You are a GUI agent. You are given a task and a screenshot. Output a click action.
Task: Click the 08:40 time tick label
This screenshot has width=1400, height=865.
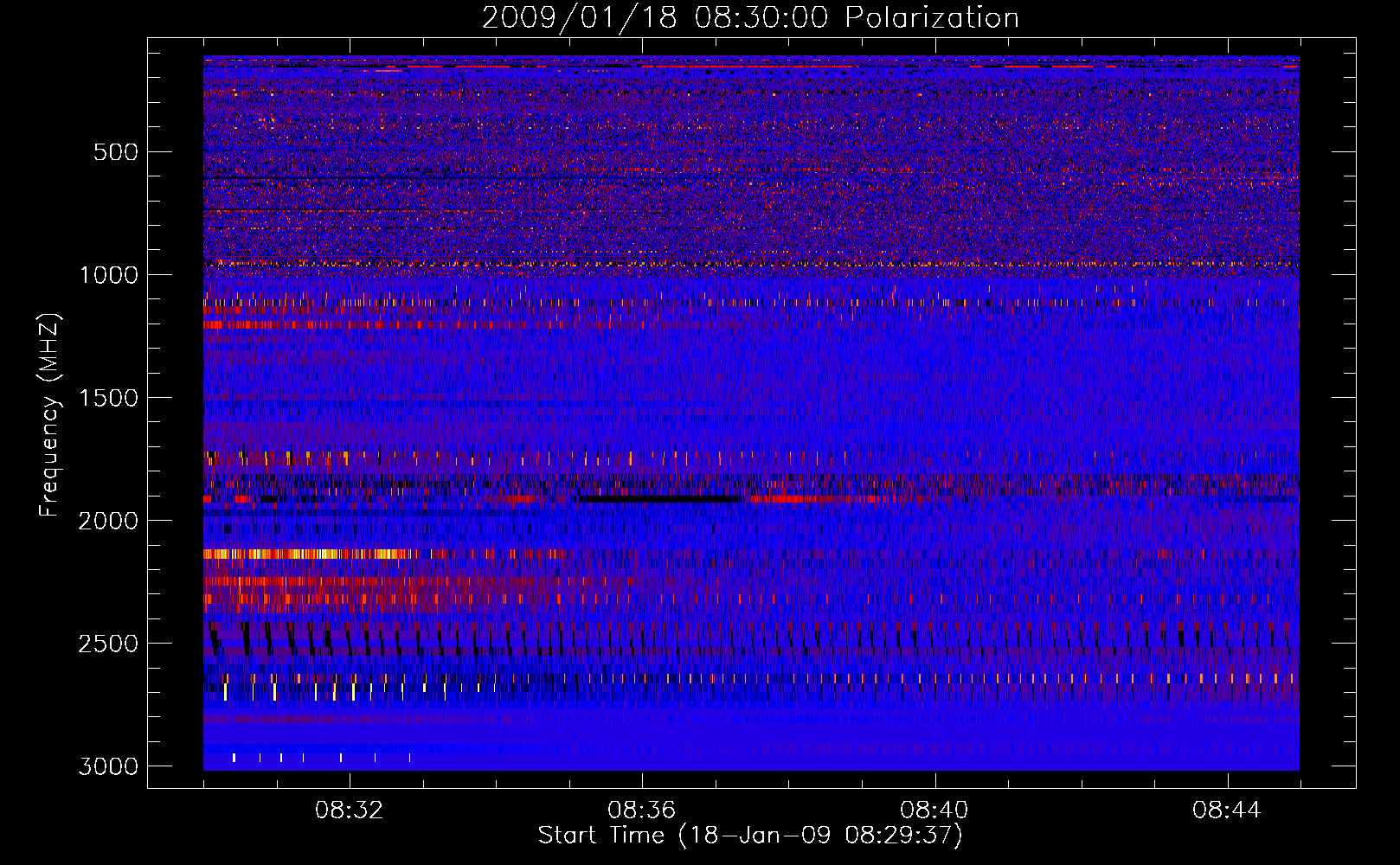click(x=934, y=811)
